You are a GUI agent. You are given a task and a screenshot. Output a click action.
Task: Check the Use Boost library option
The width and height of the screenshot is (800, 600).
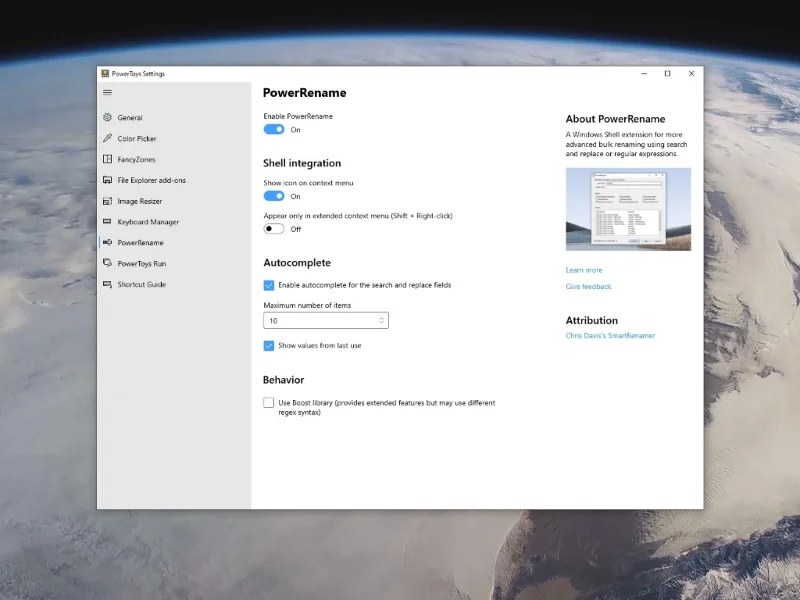point(269,402)
